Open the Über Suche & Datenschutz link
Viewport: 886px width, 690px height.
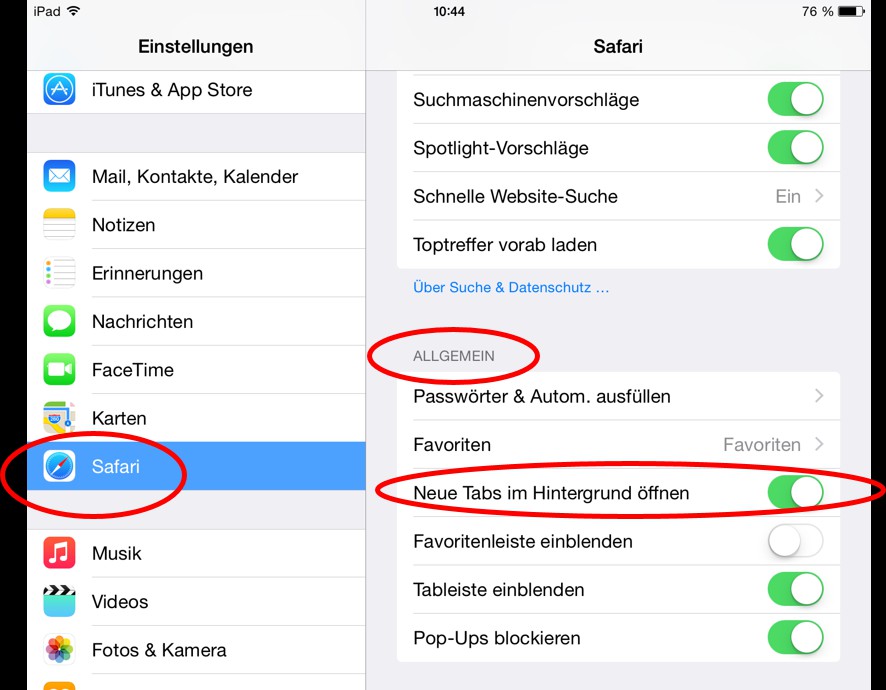(x=511, y=288)
